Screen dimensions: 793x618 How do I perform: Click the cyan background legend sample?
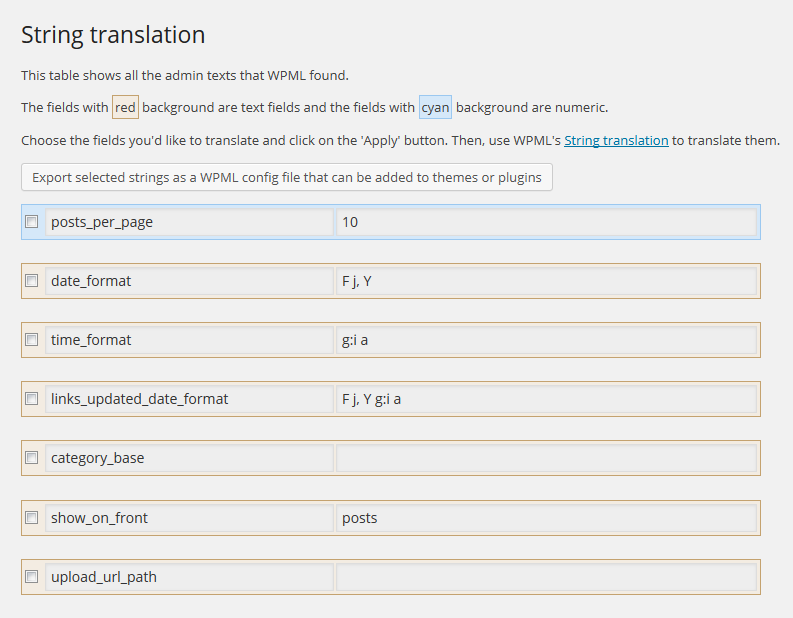[x=435, y=107]
